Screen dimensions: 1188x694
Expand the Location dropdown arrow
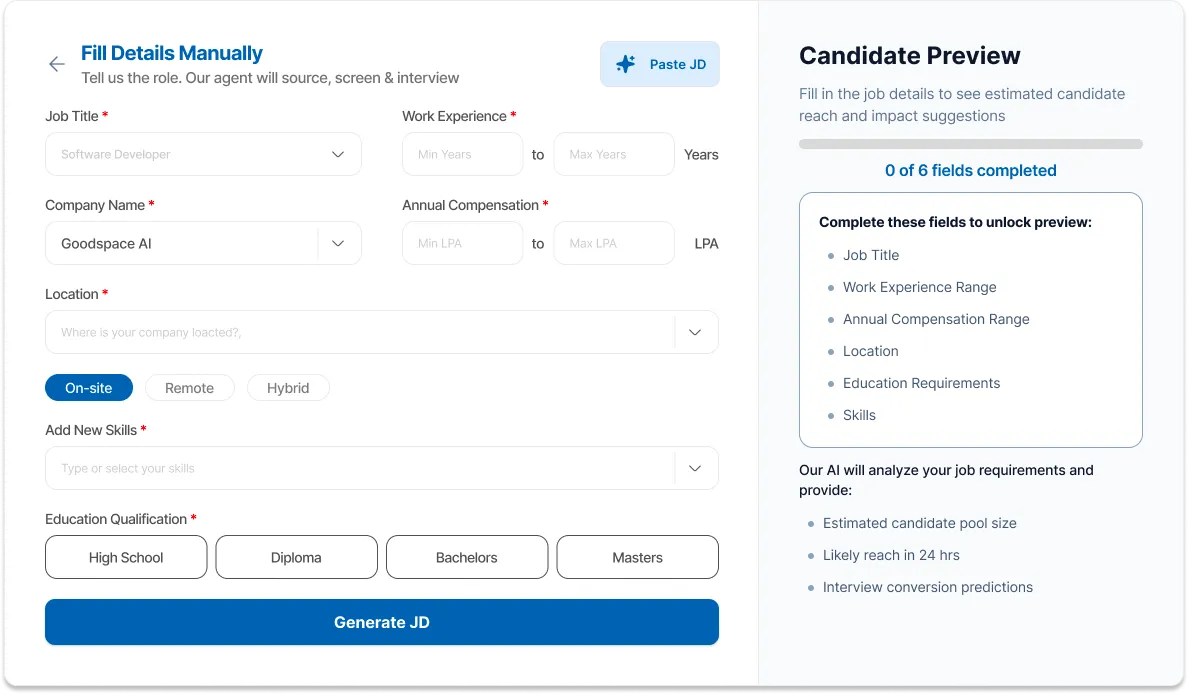(695, 333)
